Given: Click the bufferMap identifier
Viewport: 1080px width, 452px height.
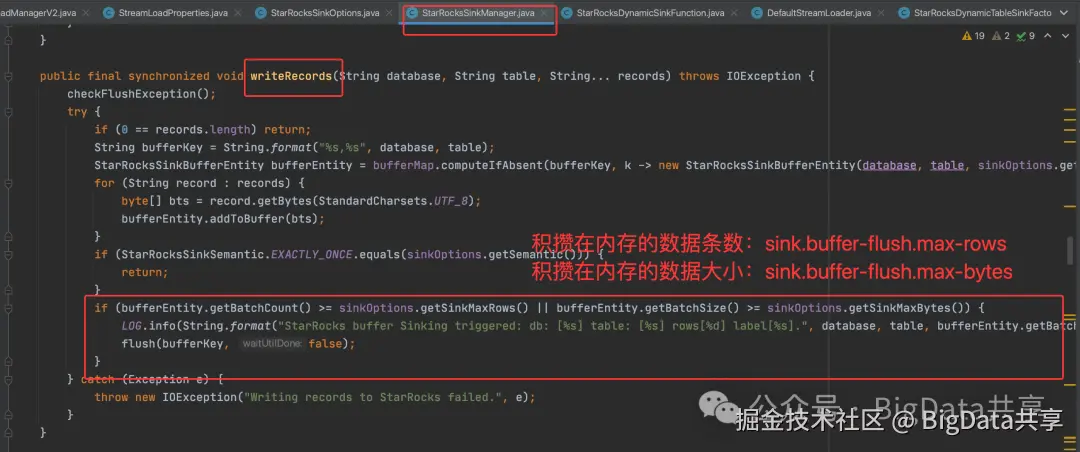Looking at the screenshot, I should point(404,165).
